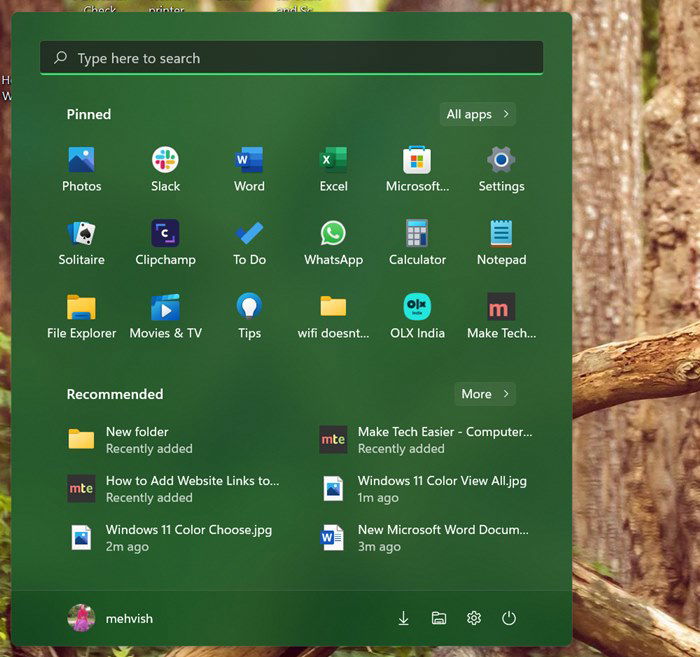Open WhatsApp from pinned apps
Viewport: 700px width, 657px height.
(x=333, y=243)
